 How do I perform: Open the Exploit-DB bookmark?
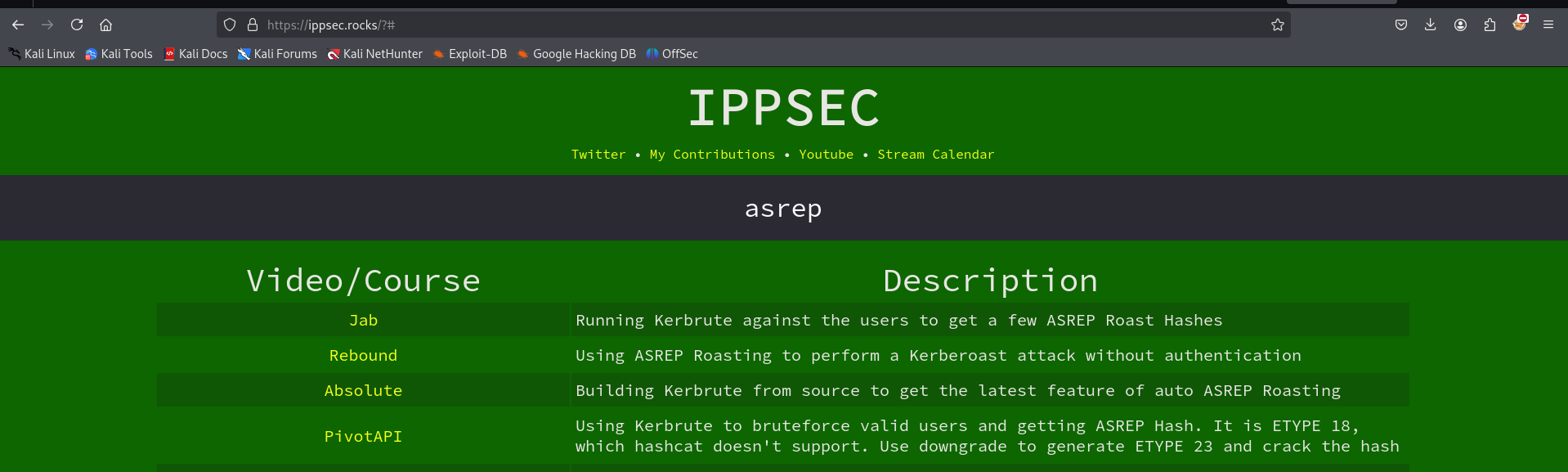[x=470, y=54]
